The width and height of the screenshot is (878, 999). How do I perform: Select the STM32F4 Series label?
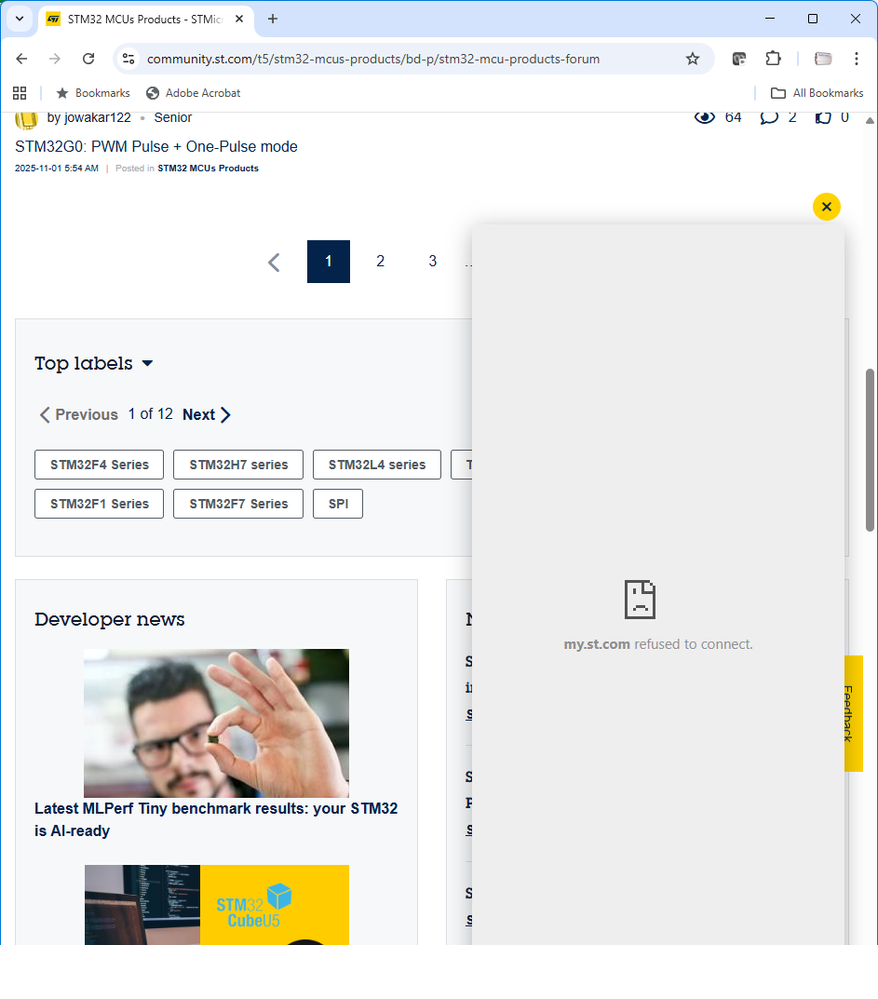99,464
